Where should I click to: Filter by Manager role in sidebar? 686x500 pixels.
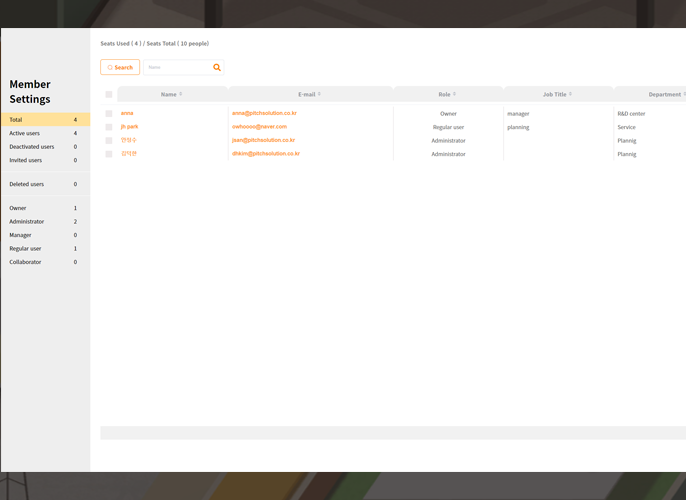point(46,235)
